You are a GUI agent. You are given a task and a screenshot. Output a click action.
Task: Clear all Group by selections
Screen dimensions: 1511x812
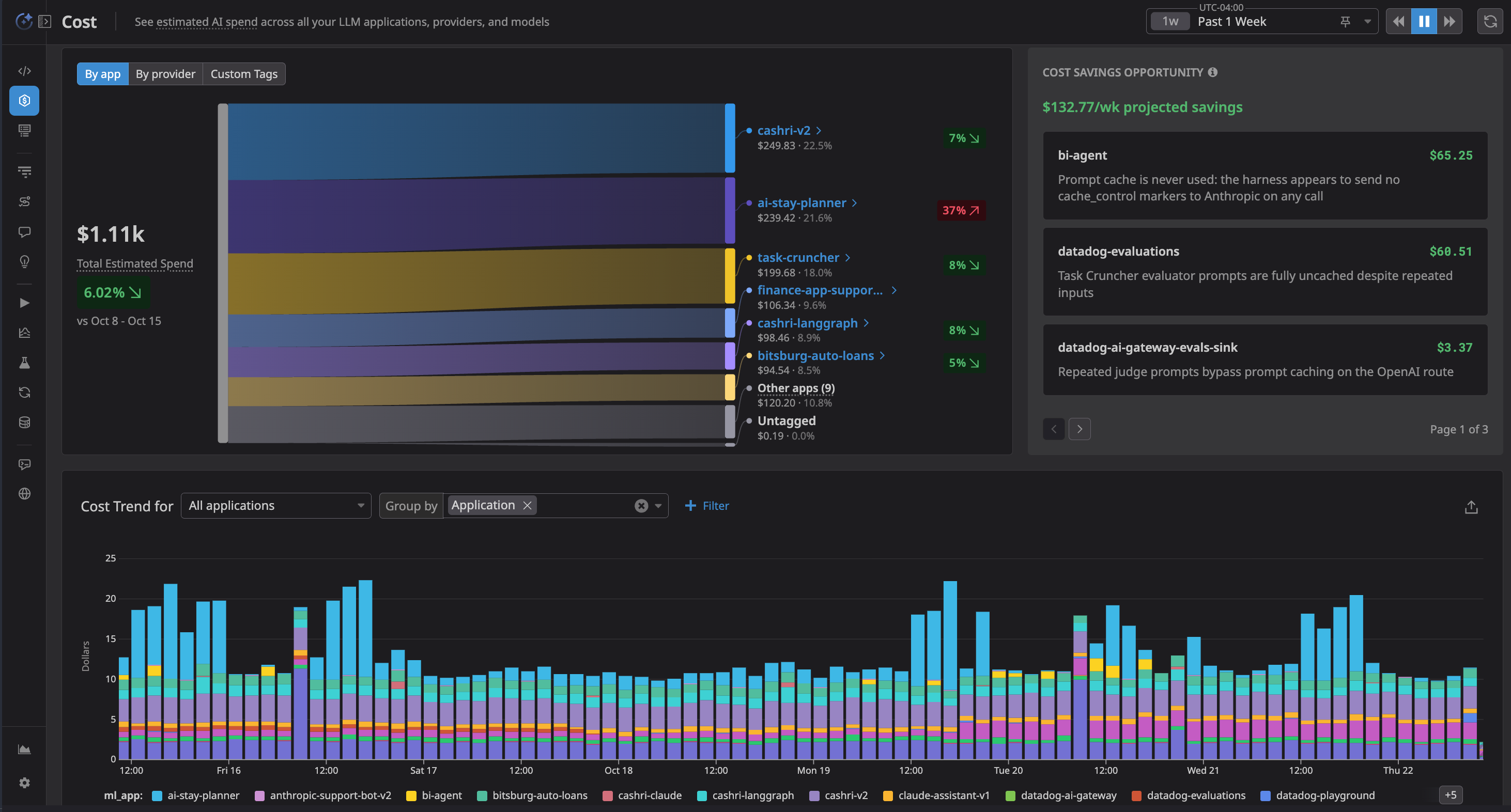(641, 505)
